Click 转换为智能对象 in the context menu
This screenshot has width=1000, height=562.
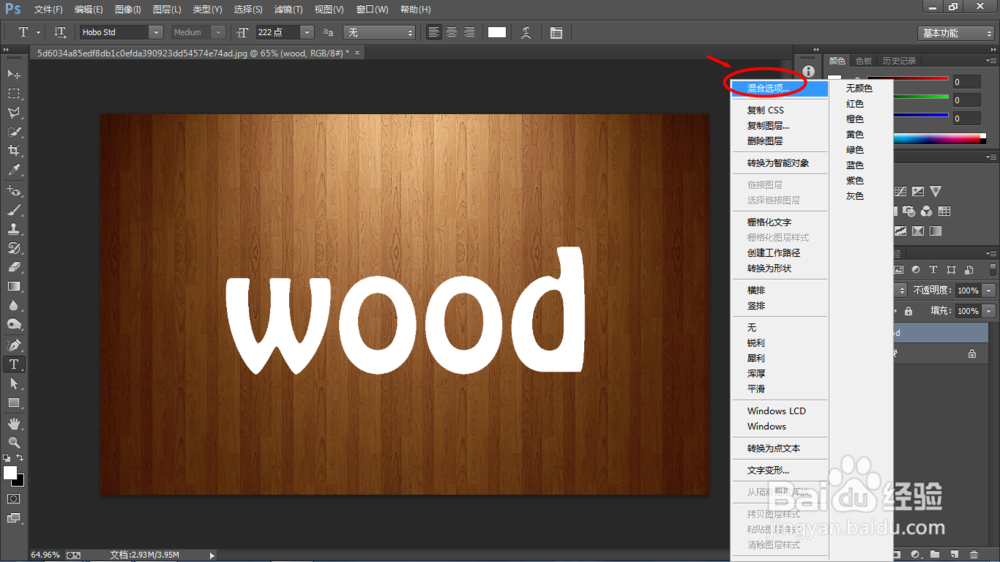pos(777,163)
